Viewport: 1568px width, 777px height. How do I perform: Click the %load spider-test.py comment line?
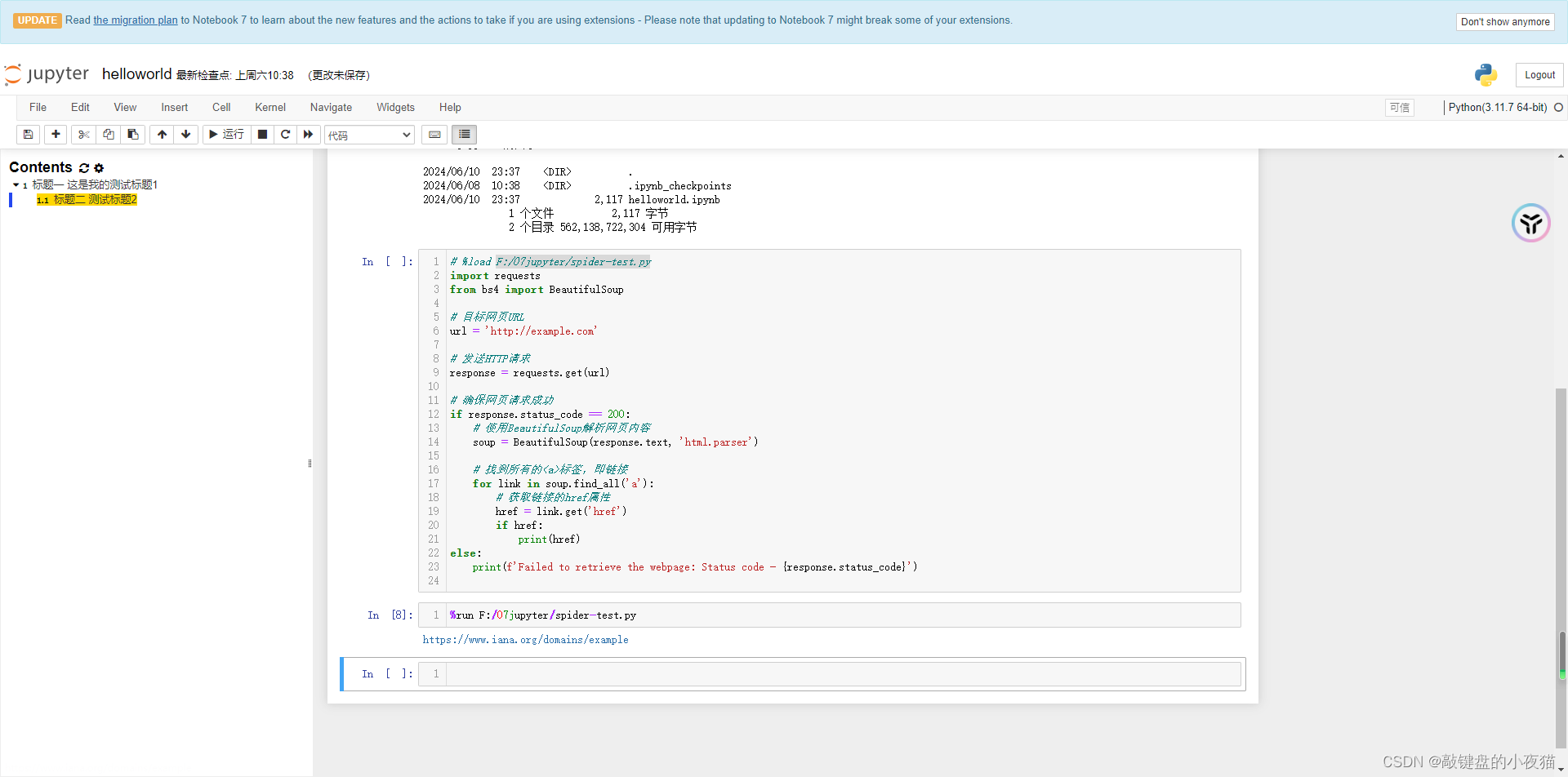tap(550, 262)
